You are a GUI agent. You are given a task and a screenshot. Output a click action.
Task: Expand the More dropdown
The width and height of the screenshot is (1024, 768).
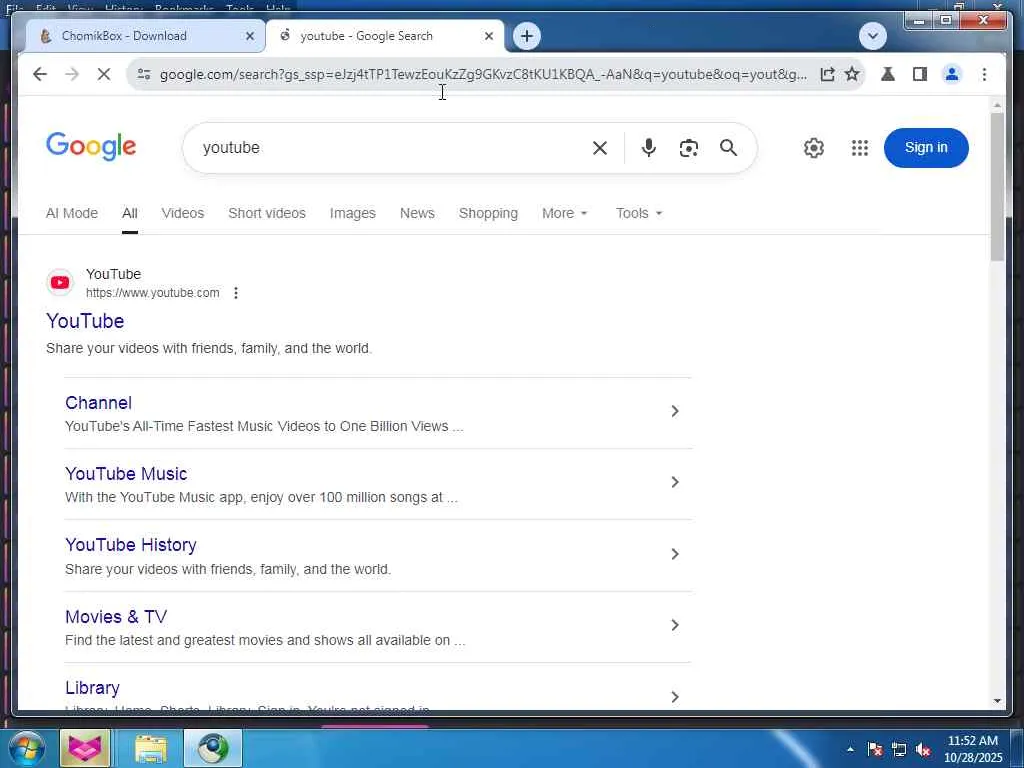tap(565, 214)
